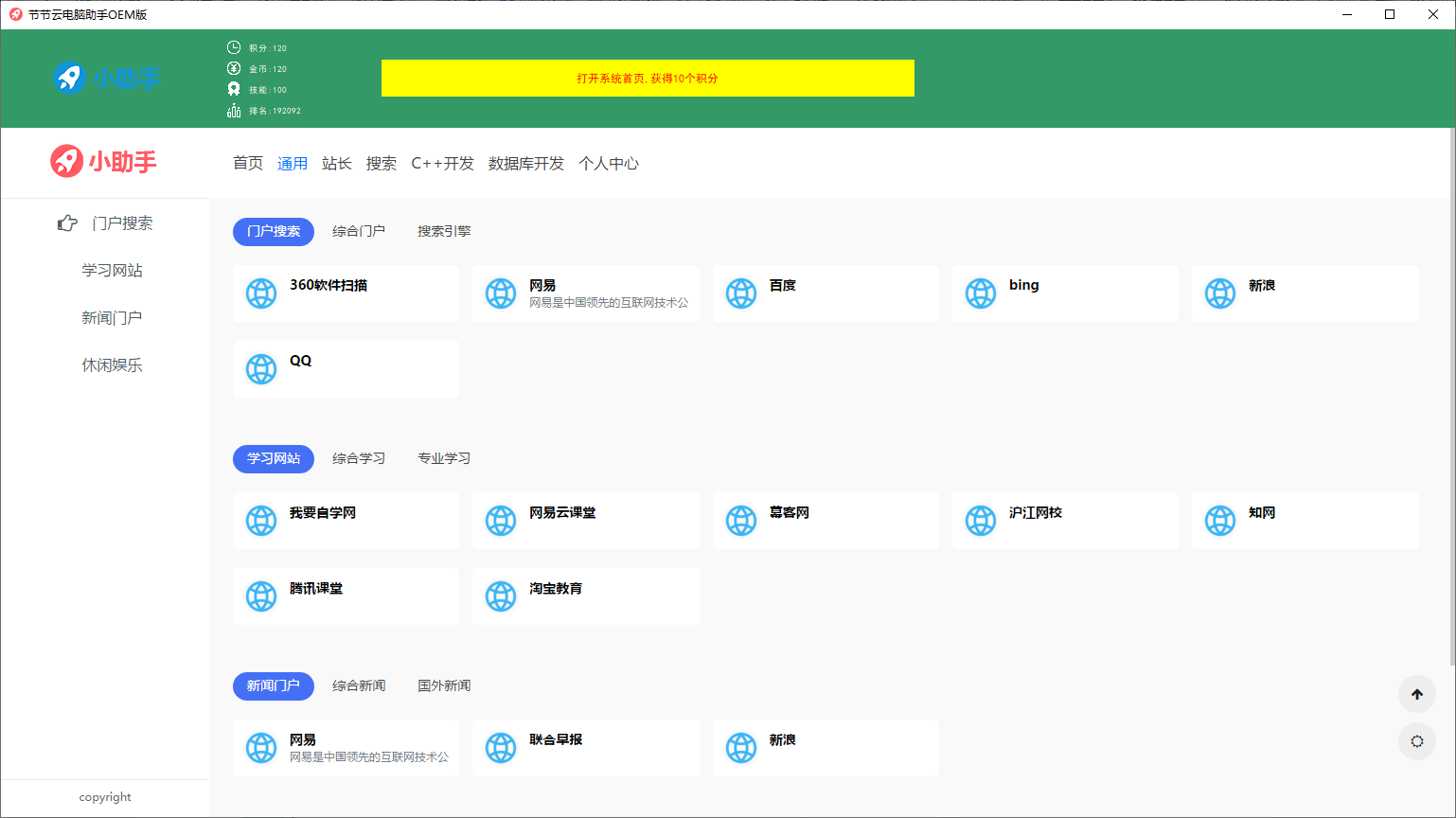Click the globe icon on 百度 card
The height and width of the screenshot is (818, 1456).
(741, 293)
